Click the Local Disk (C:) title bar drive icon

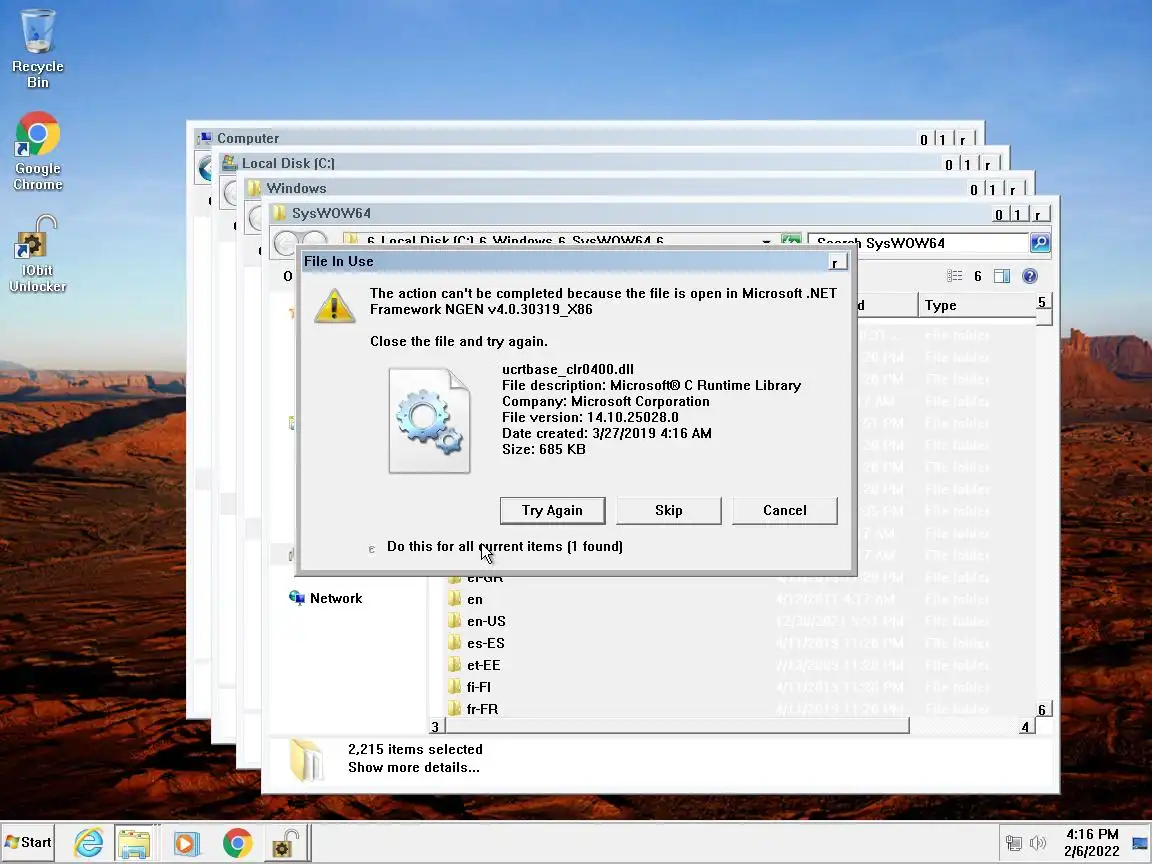pyautogui.click(x=229, y=162)
